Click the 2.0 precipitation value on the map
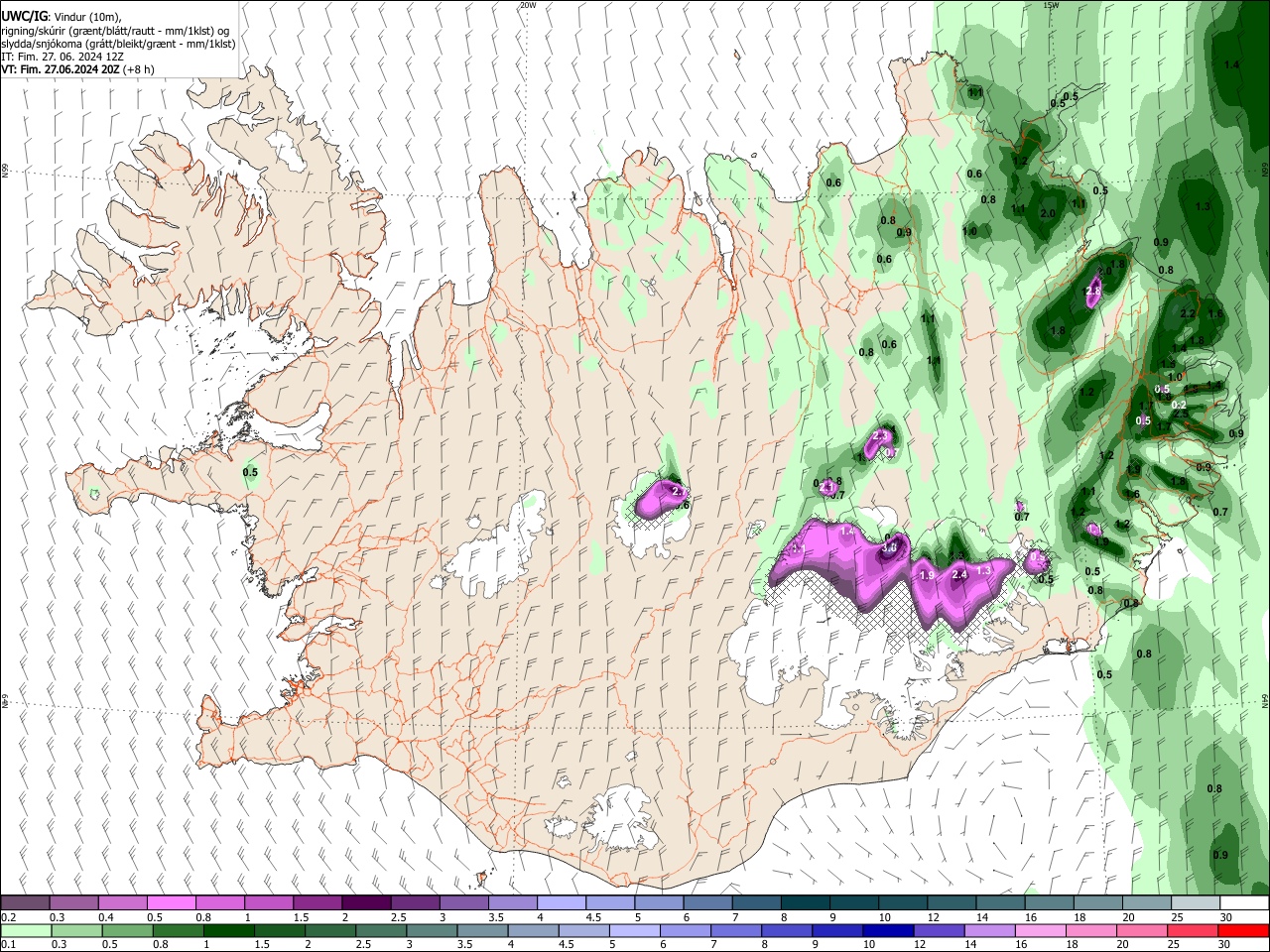Viewport: 1270px width, 952px height. [1048, 213]
